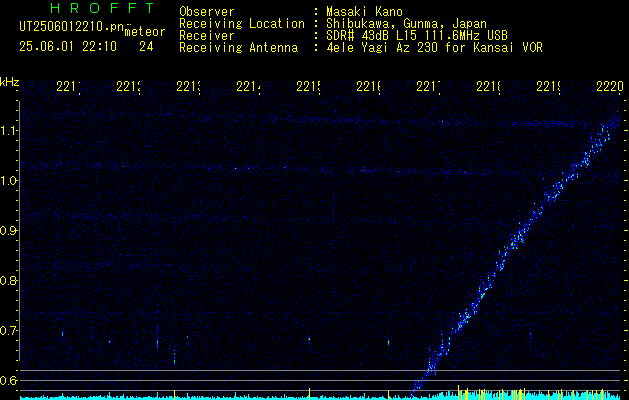Select the file name UT2506012210.pn

pos(72,27)
